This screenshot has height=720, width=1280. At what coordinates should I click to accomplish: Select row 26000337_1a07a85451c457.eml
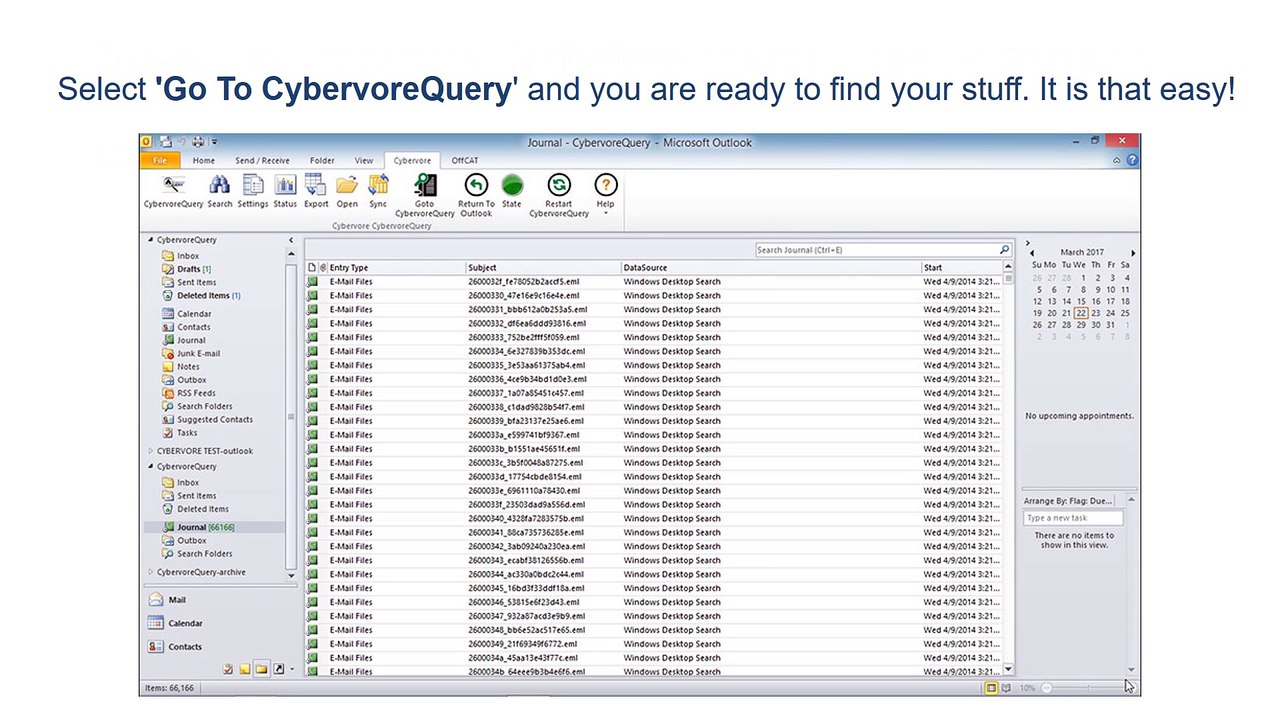pyautogui.click(x=654, y=393)
